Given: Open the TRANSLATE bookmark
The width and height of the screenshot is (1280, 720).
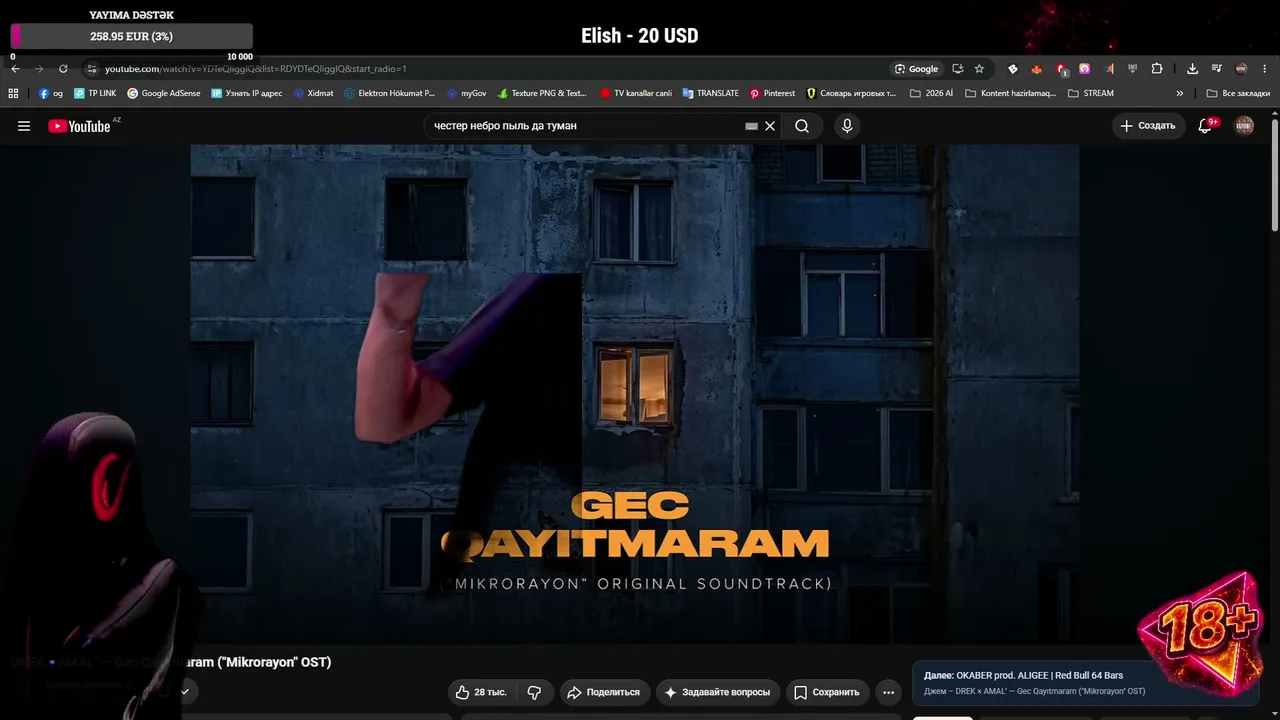Looking at the screenshot, I should coord(711,93).
